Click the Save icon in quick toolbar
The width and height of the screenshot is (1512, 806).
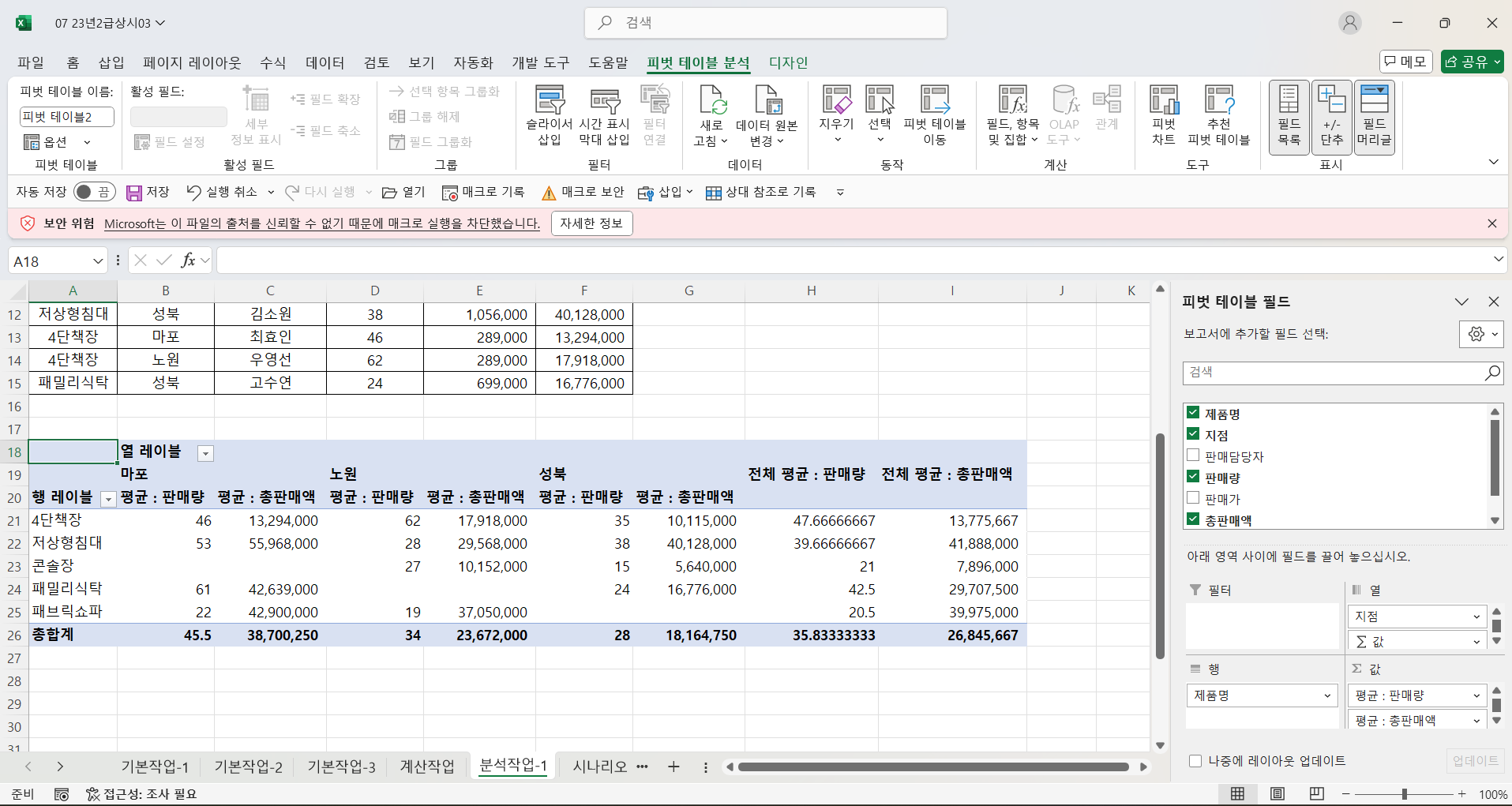(x=134, y=193)
